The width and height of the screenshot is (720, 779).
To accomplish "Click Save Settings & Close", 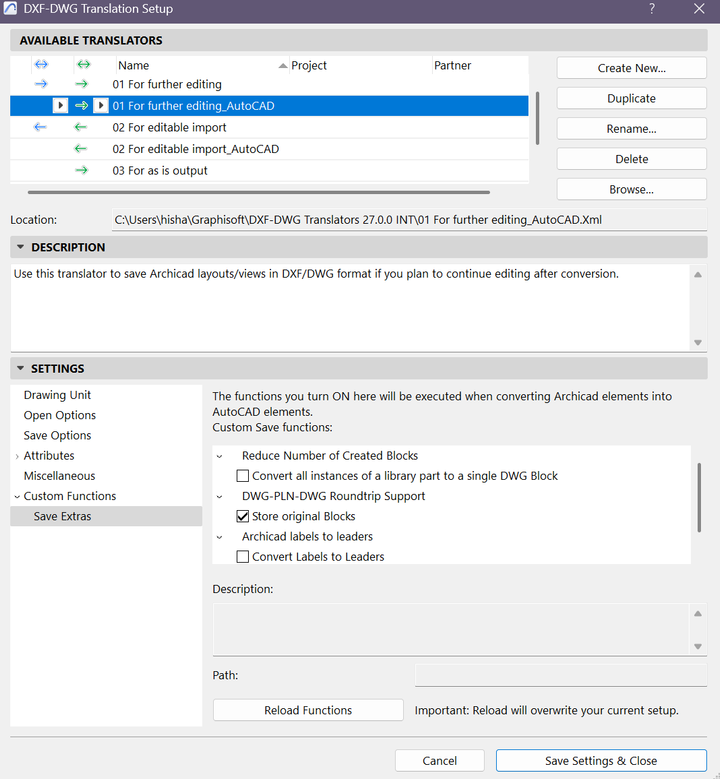I will point(601,761).
